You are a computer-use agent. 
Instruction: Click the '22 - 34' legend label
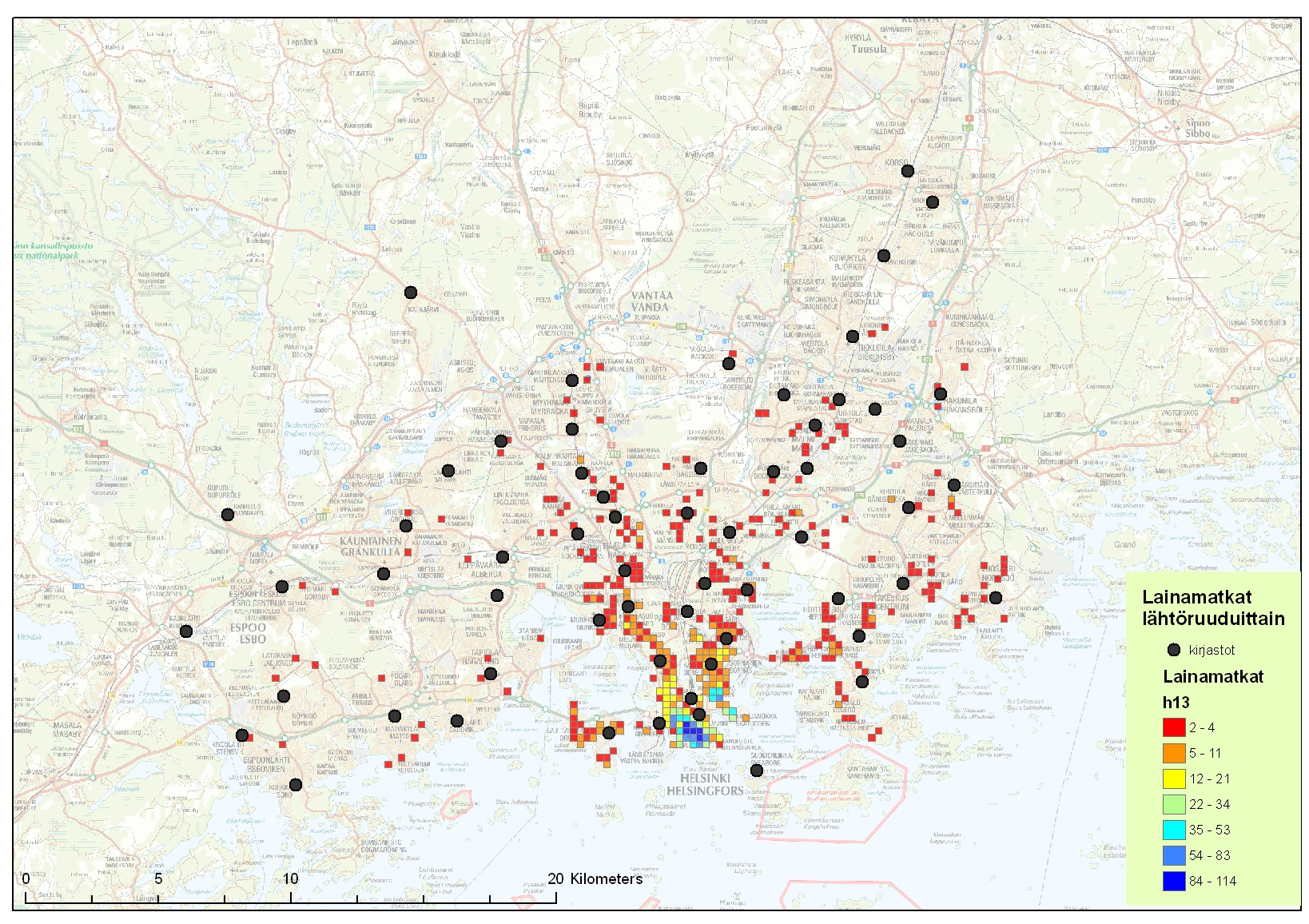click(x=1209, y=804)
